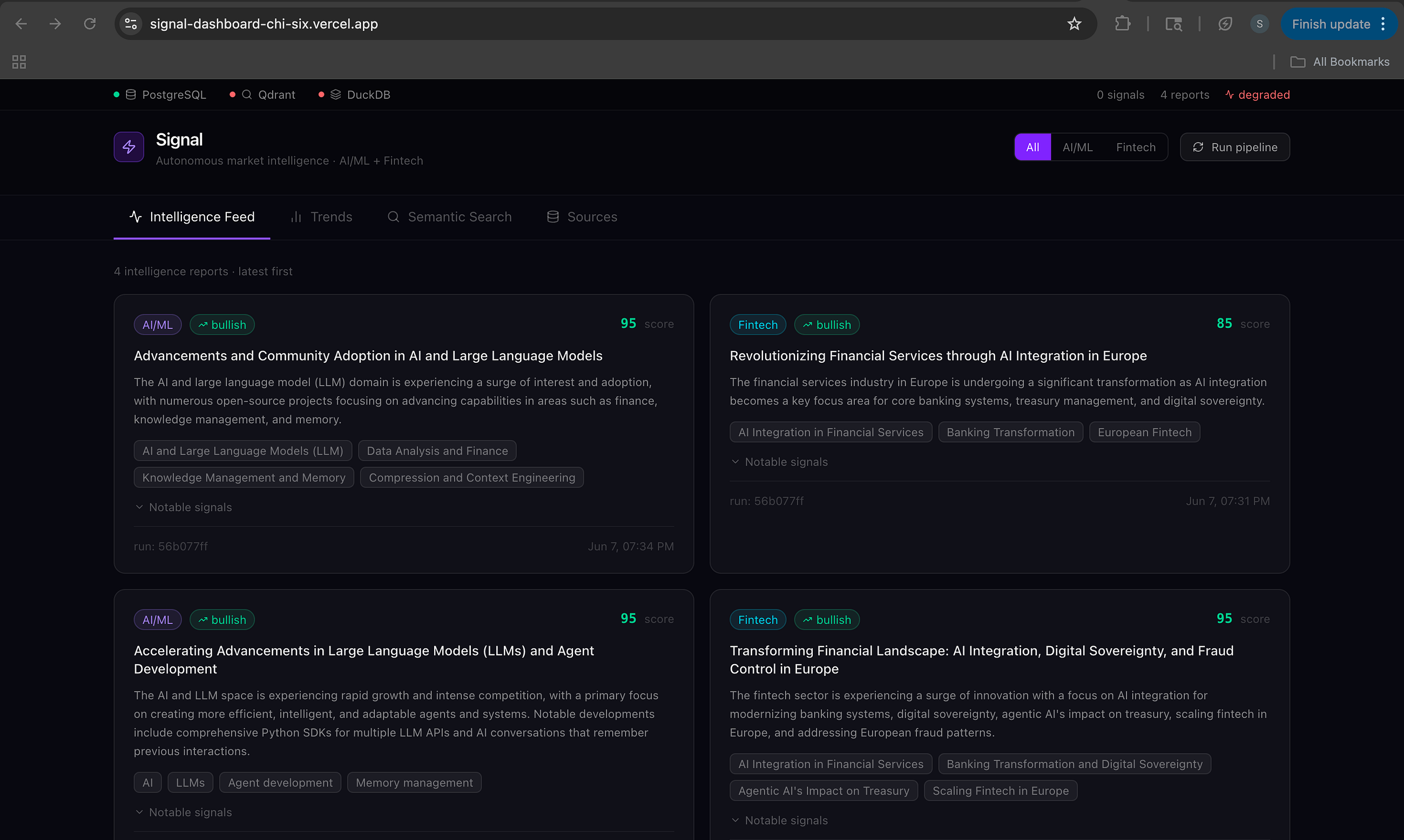Click the European Fintech tag
This screenshot has width=1404, height=840.
pos(1144,432)
